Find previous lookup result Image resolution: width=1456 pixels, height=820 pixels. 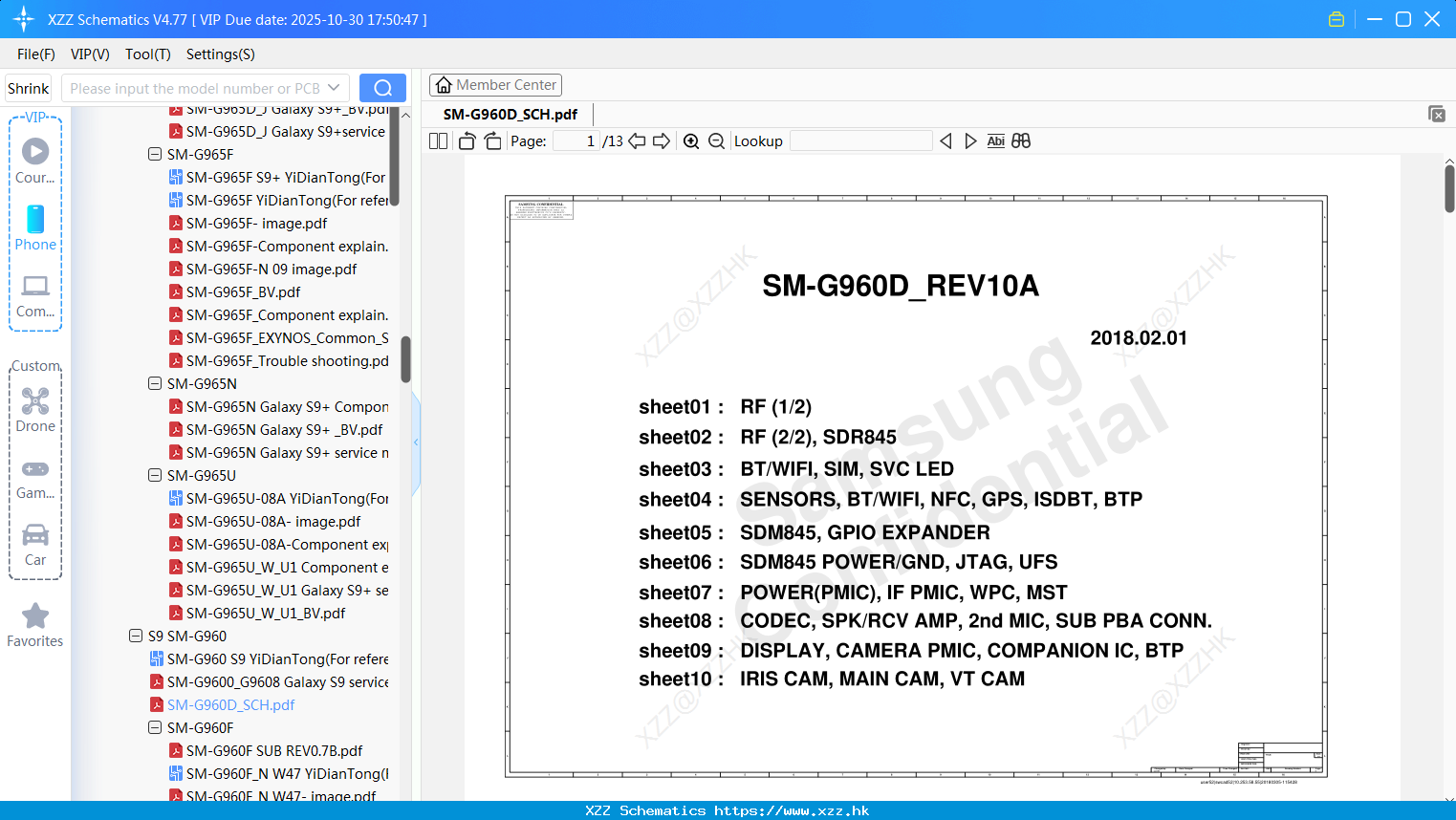[945, 141]
